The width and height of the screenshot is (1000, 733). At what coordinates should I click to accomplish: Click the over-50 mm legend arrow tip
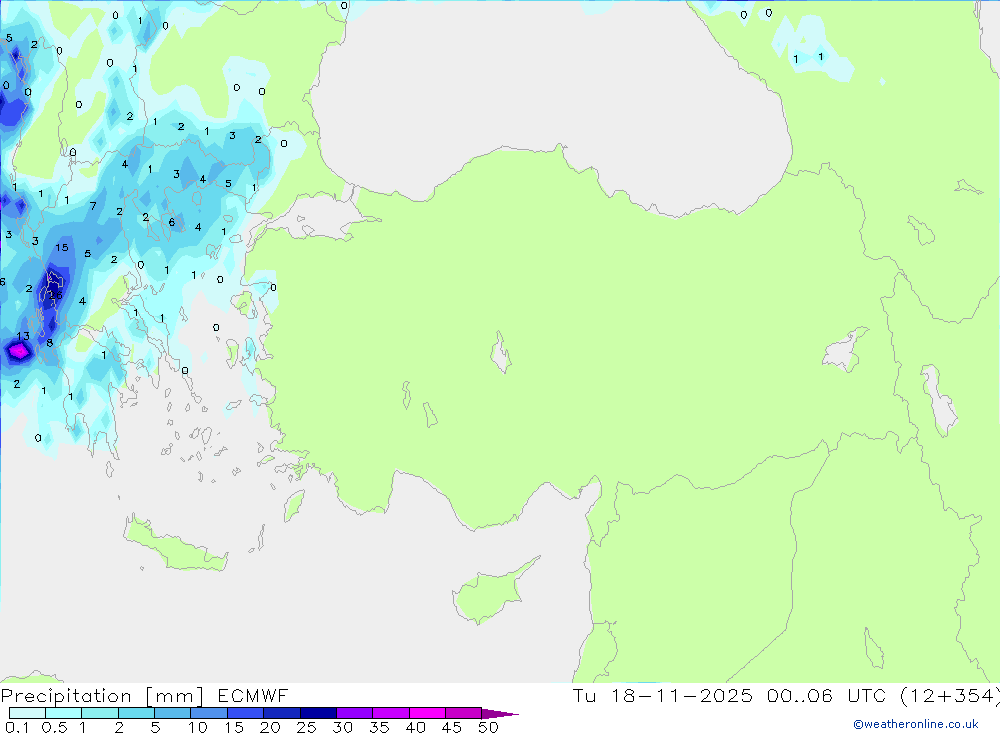(x=501, y=713)
